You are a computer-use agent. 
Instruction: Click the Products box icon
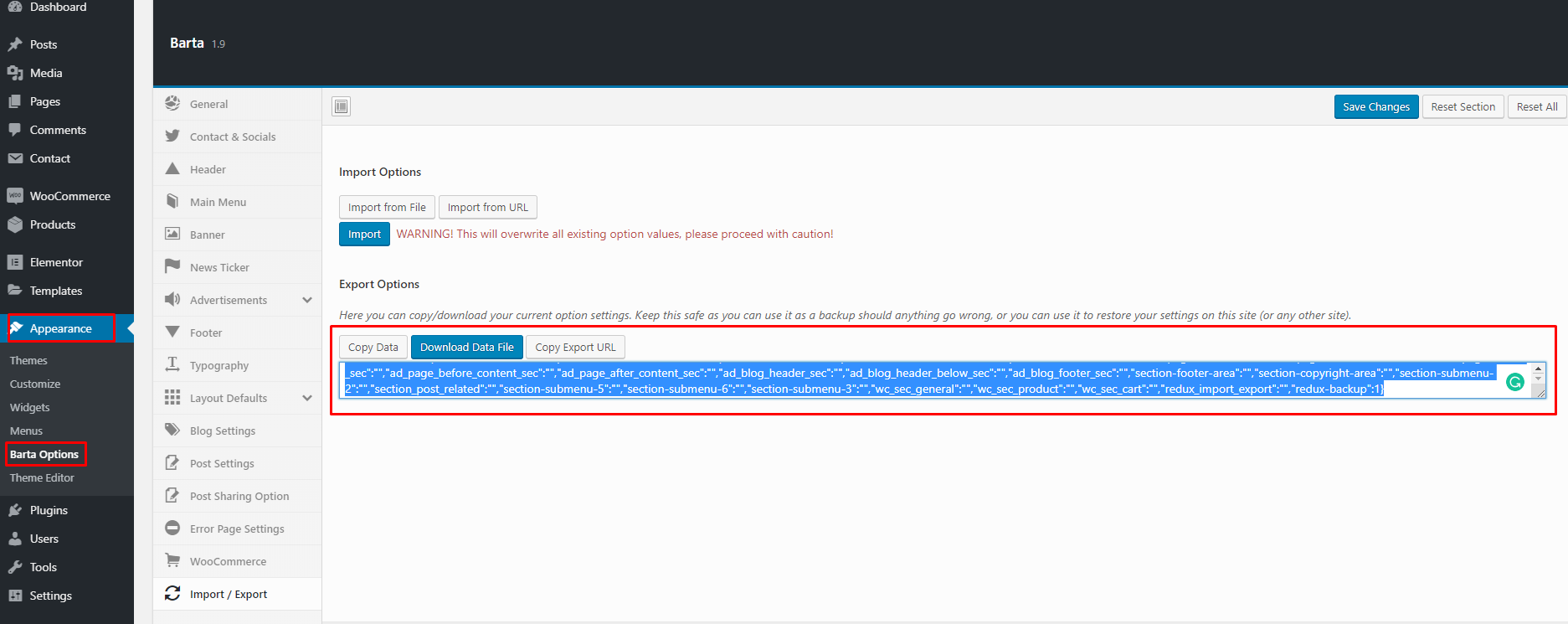[x=15, y=224]
